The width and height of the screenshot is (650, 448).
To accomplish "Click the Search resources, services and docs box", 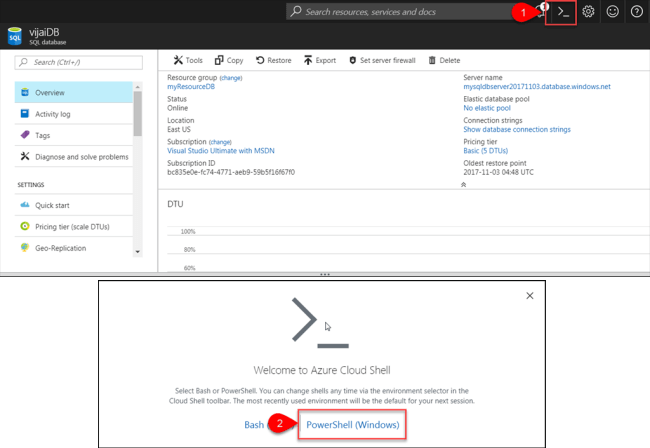I will (399, 12).
